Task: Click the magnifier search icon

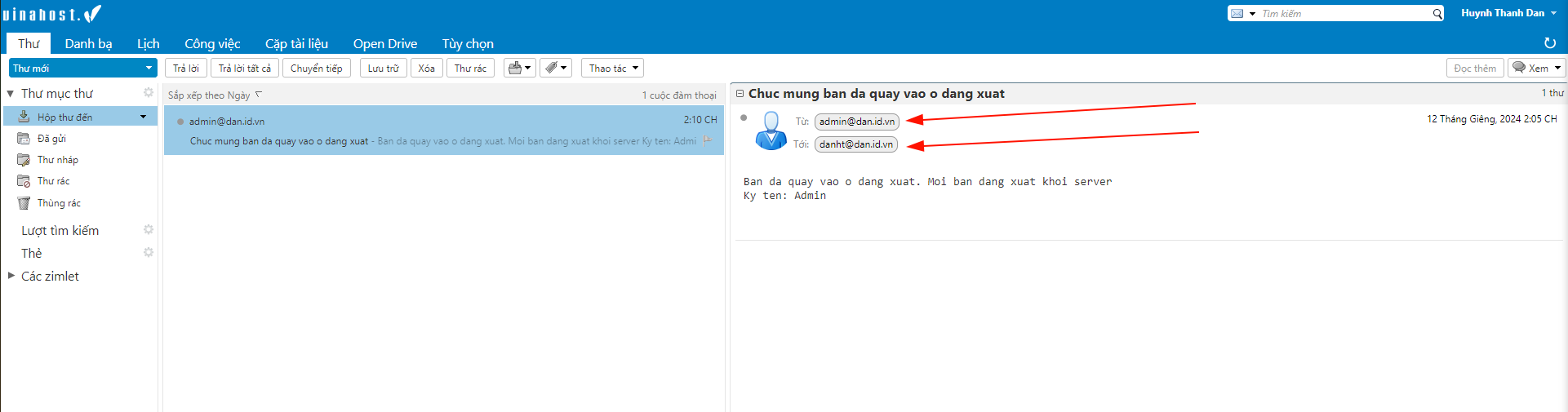Action: coord(1437,14)
